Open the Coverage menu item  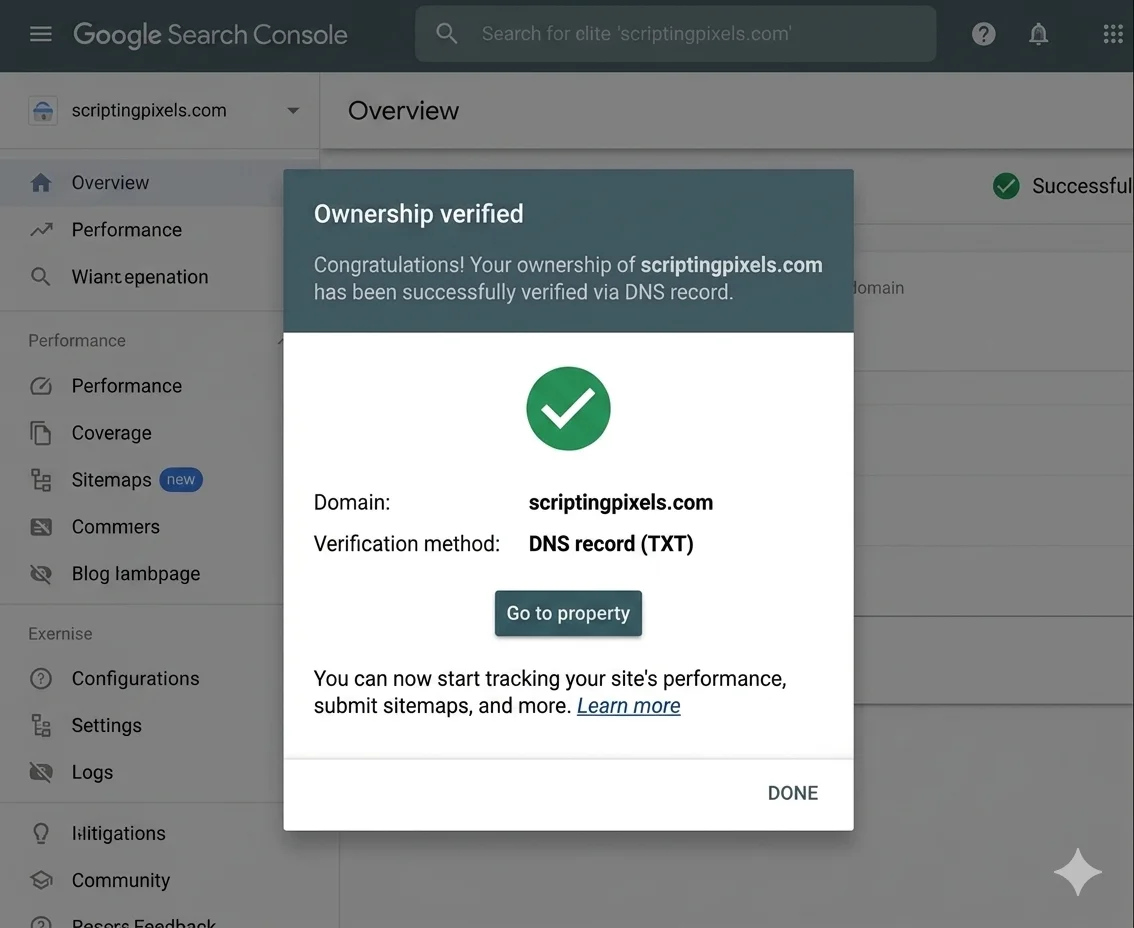142,433
